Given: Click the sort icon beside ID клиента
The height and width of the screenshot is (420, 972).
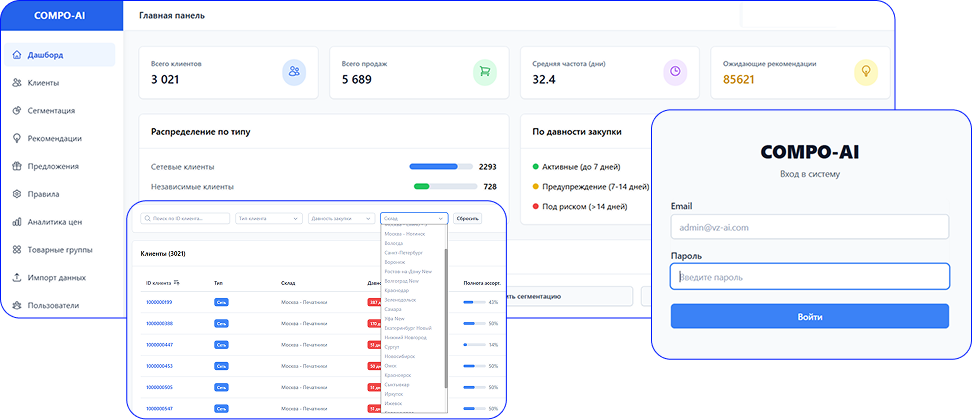Looking at the screenshot, I should (x=177, y=283).
